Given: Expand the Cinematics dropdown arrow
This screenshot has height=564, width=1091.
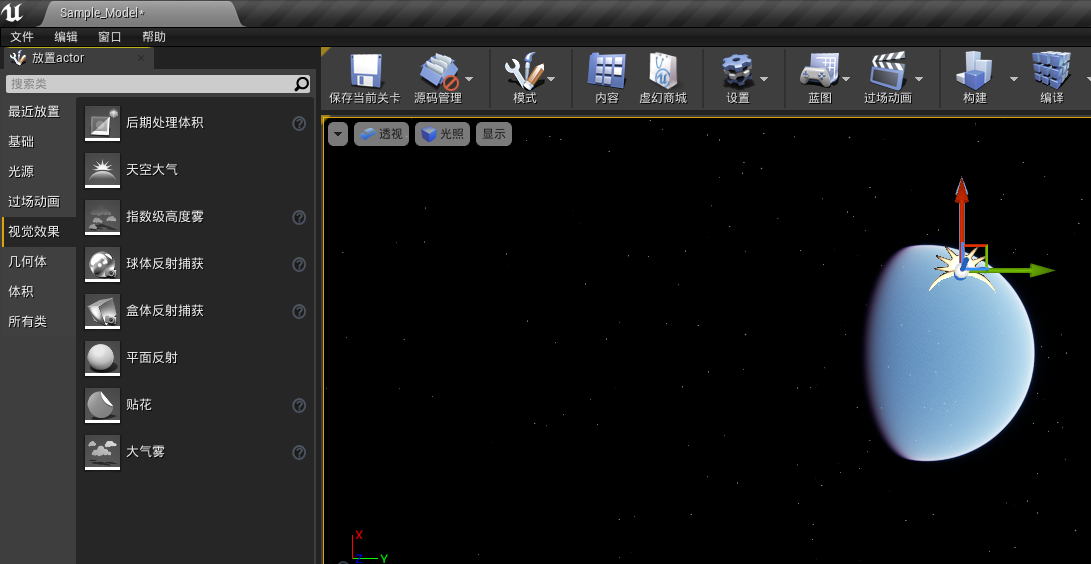Looking at the screenshot, I should click(918, 79).
